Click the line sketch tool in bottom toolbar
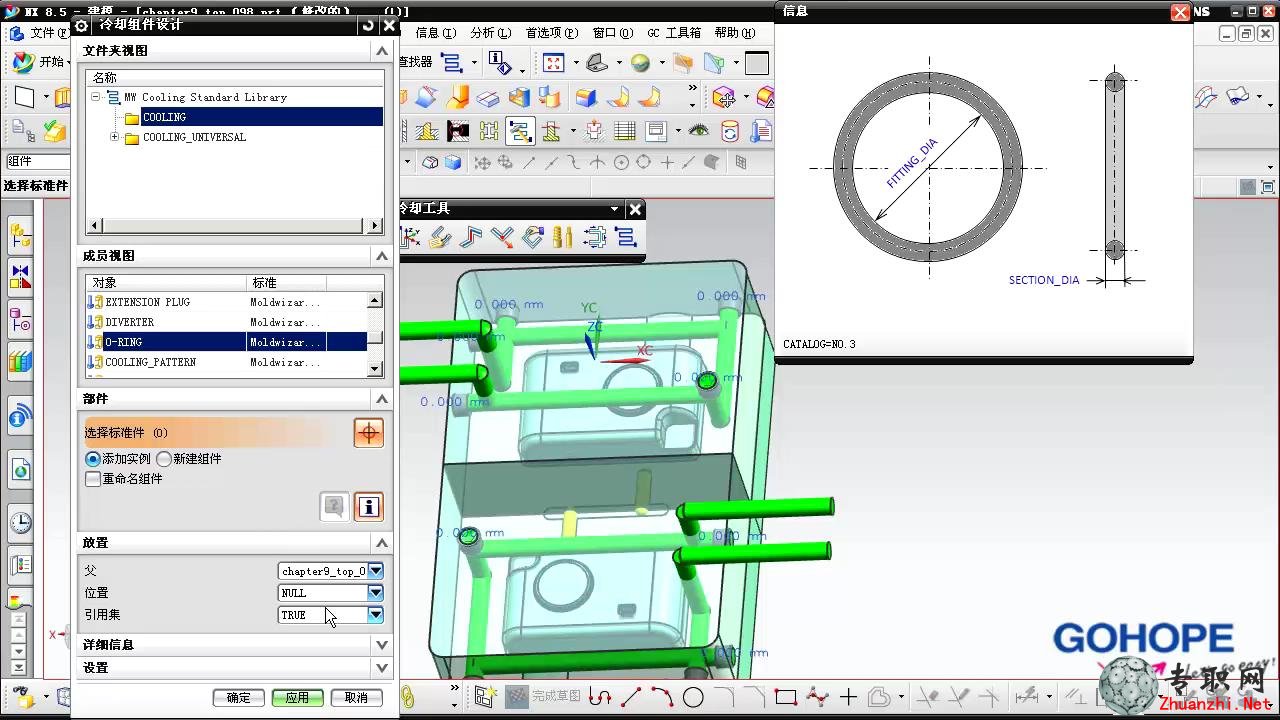1280x720 pixels. (x=631, y=697)
